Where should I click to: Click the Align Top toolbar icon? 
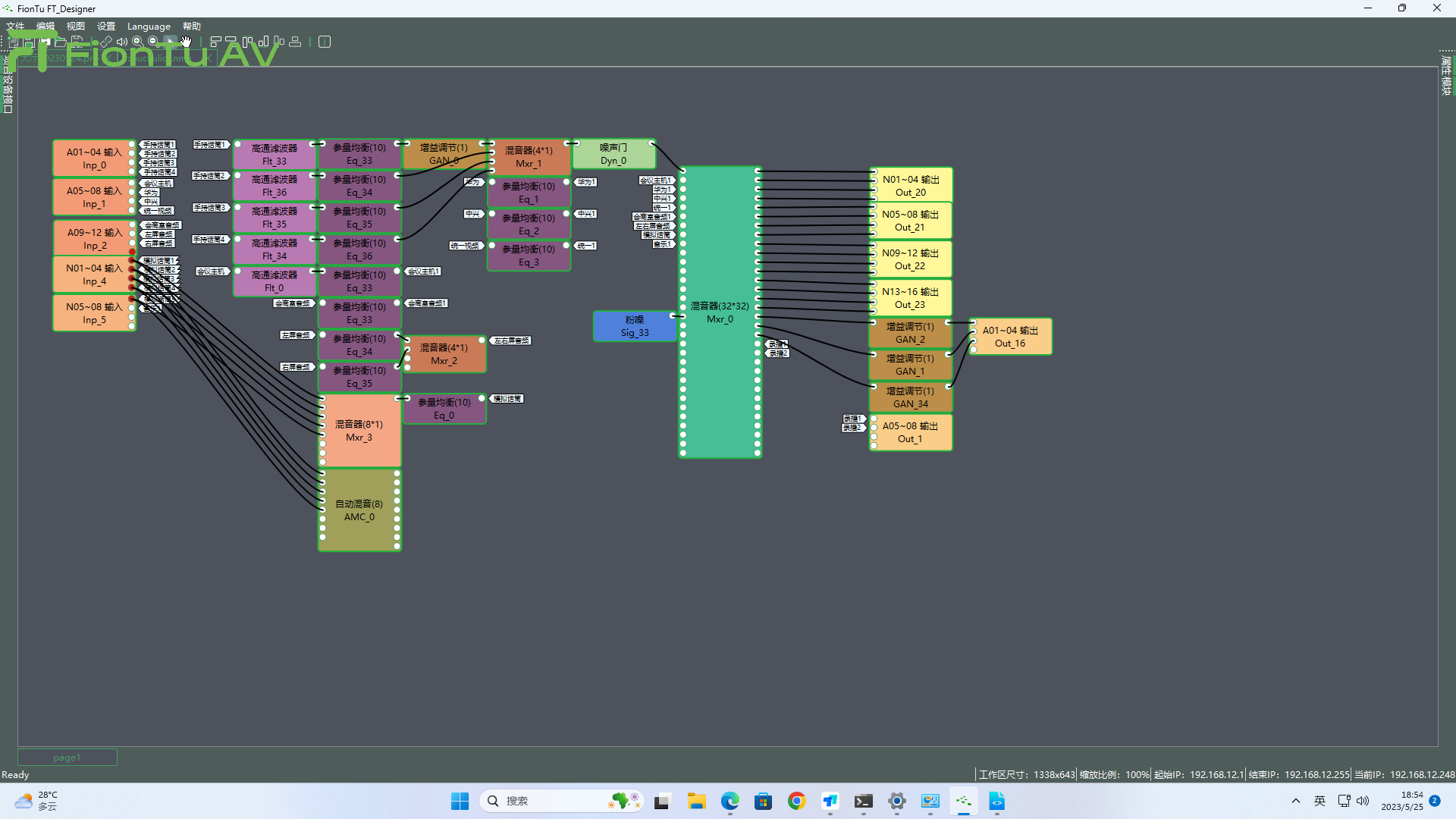click(247, 42)
